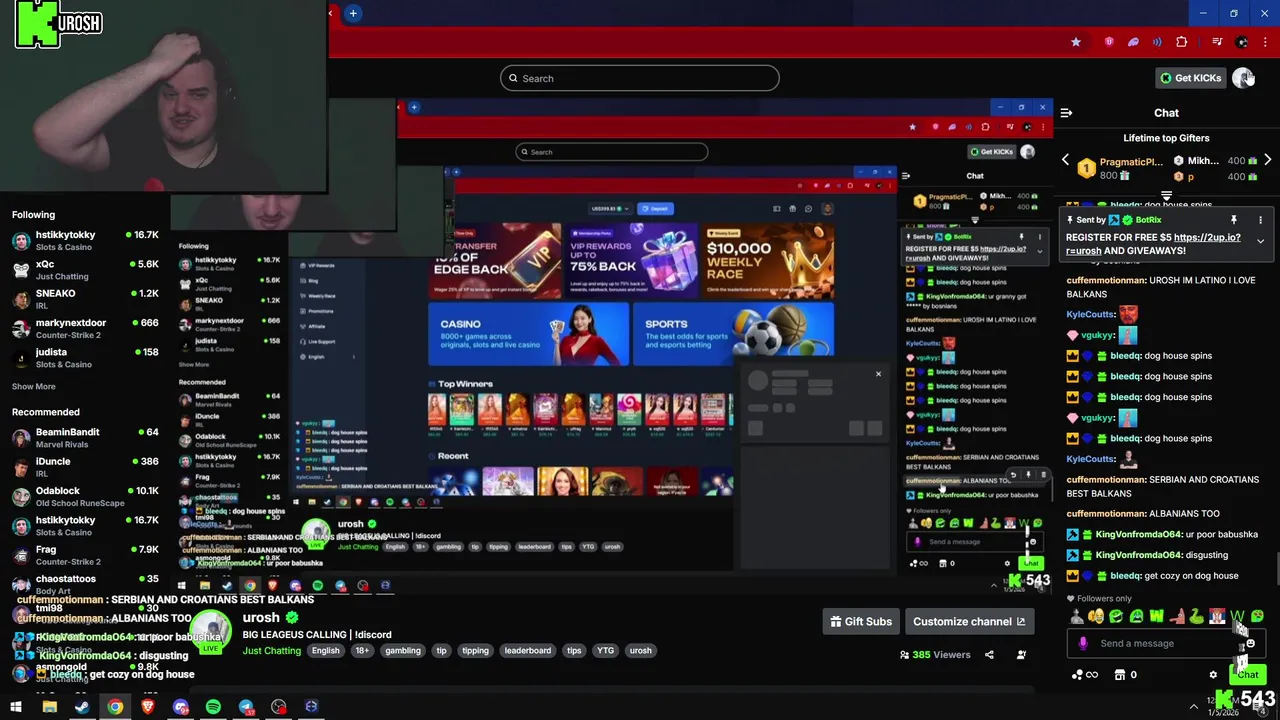Viewport: 1280px width, 720px height.
Task: Open Spotify from the taskbar
Action: click(x=213, y=707)
